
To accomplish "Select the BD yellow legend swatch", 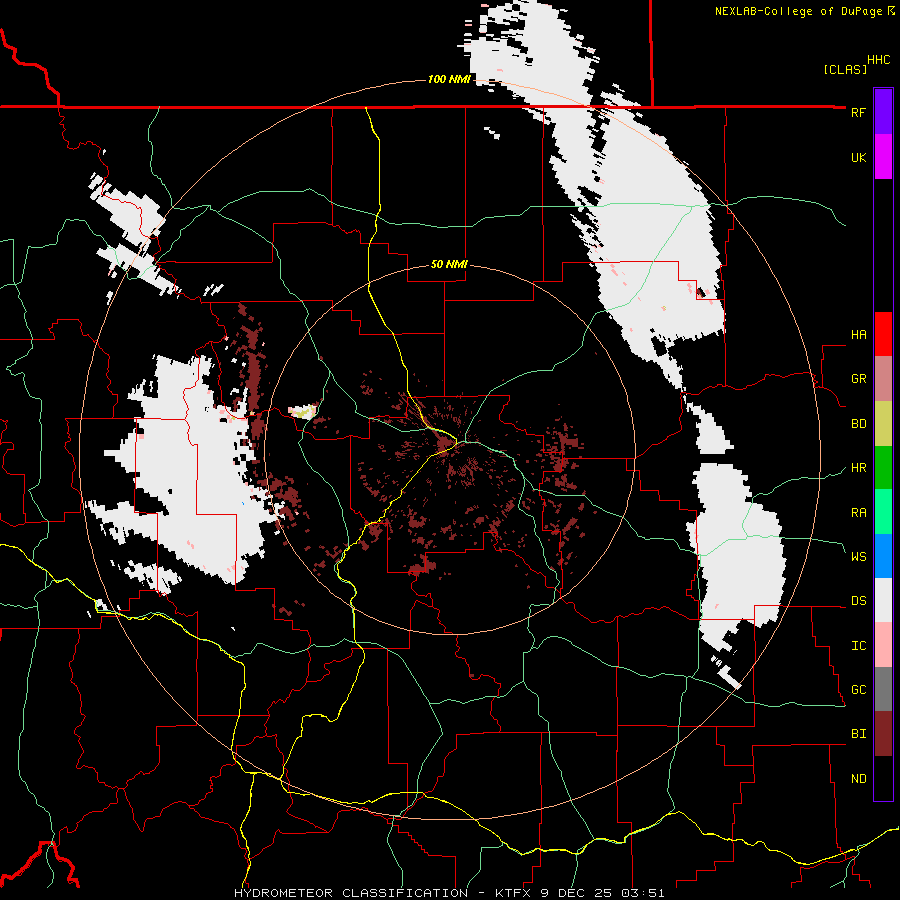I will (x=883, y=424).
